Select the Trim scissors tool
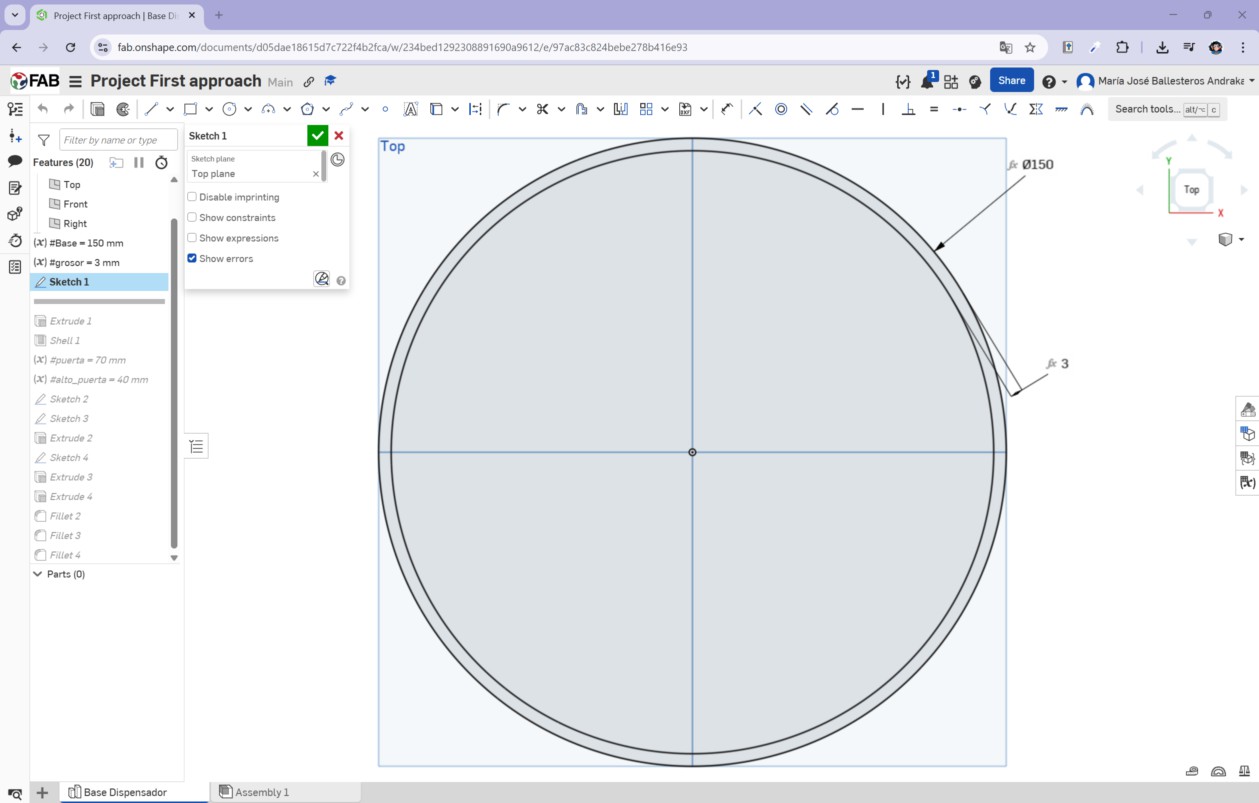 [x=542, y=109]
